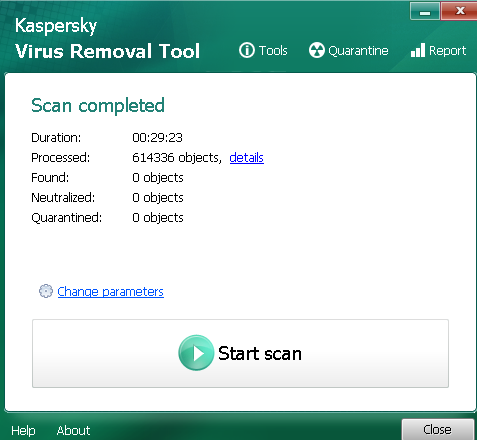477x440 pixels.
Task: Click the Kaspersky title text
Action: point(56,26)
